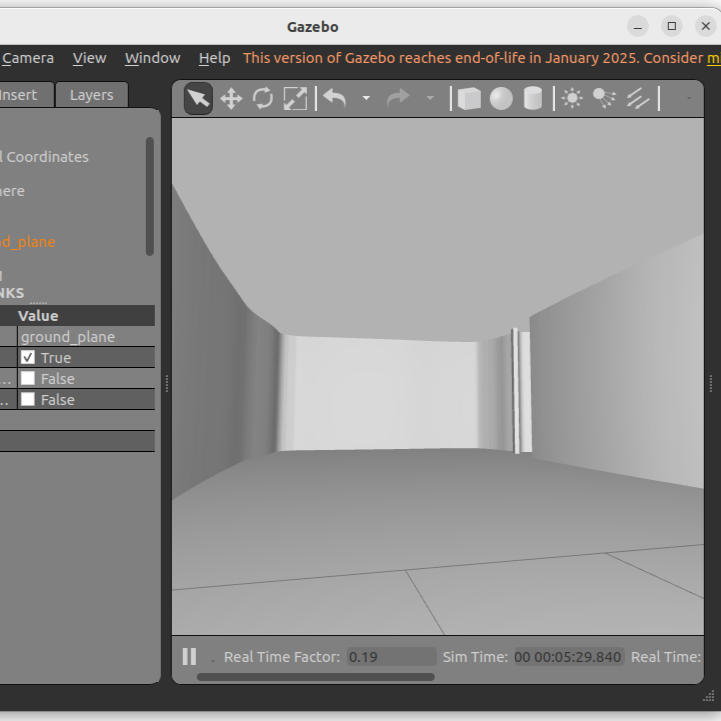The height and width of the screenshot is (721, 721).
Task: Select the arrow selection mode tool
Action: [x=198, y=98]
